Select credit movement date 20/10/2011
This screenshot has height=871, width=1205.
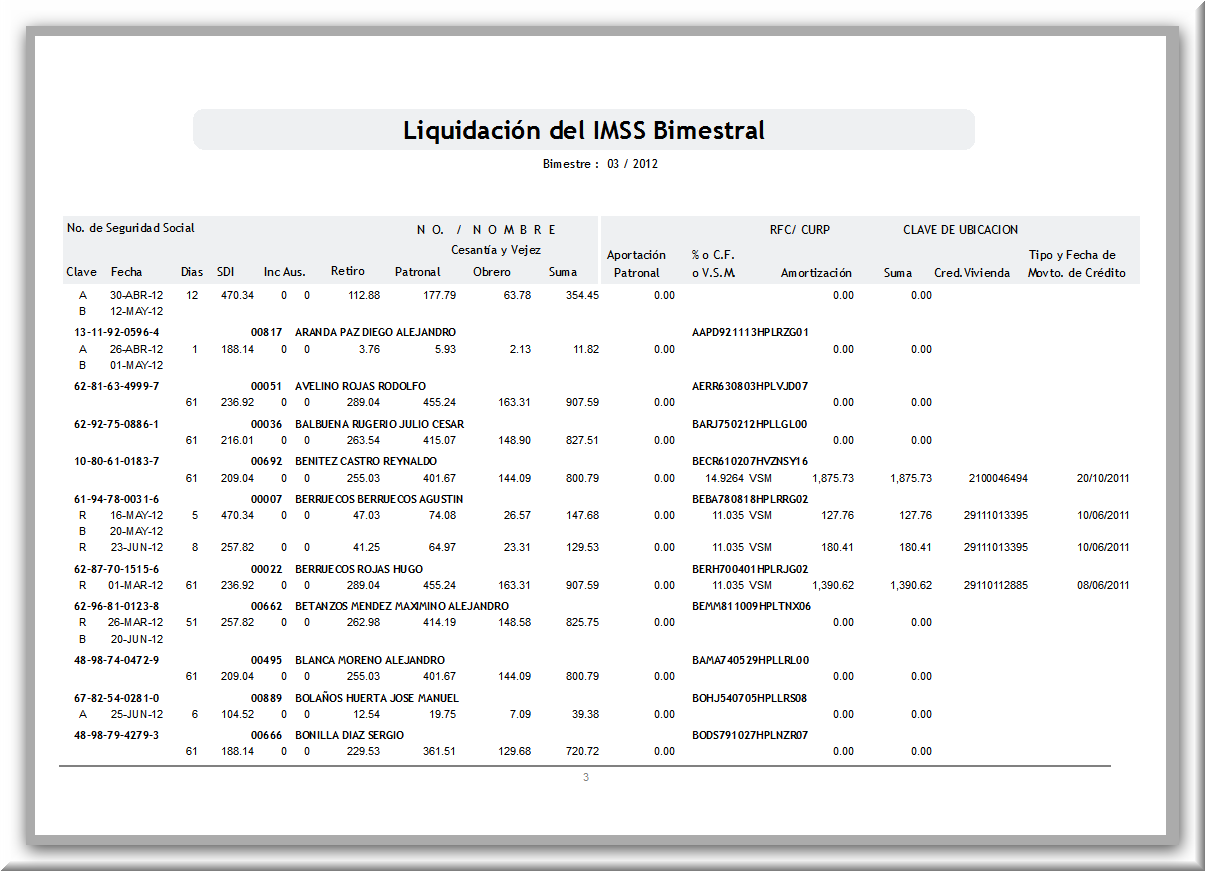[1103, 478]
